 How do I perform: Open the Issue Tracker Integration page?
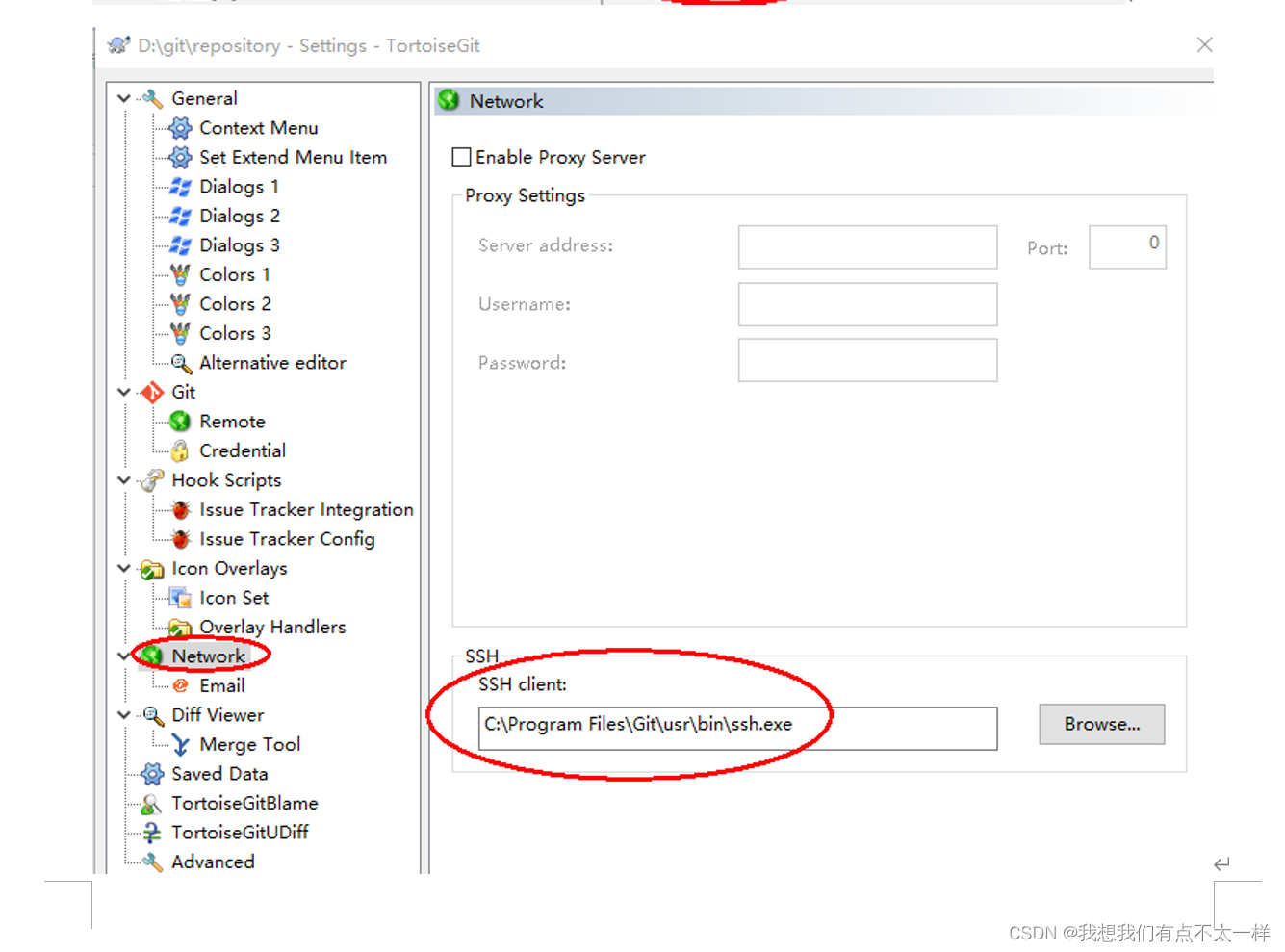coord(306,510)
